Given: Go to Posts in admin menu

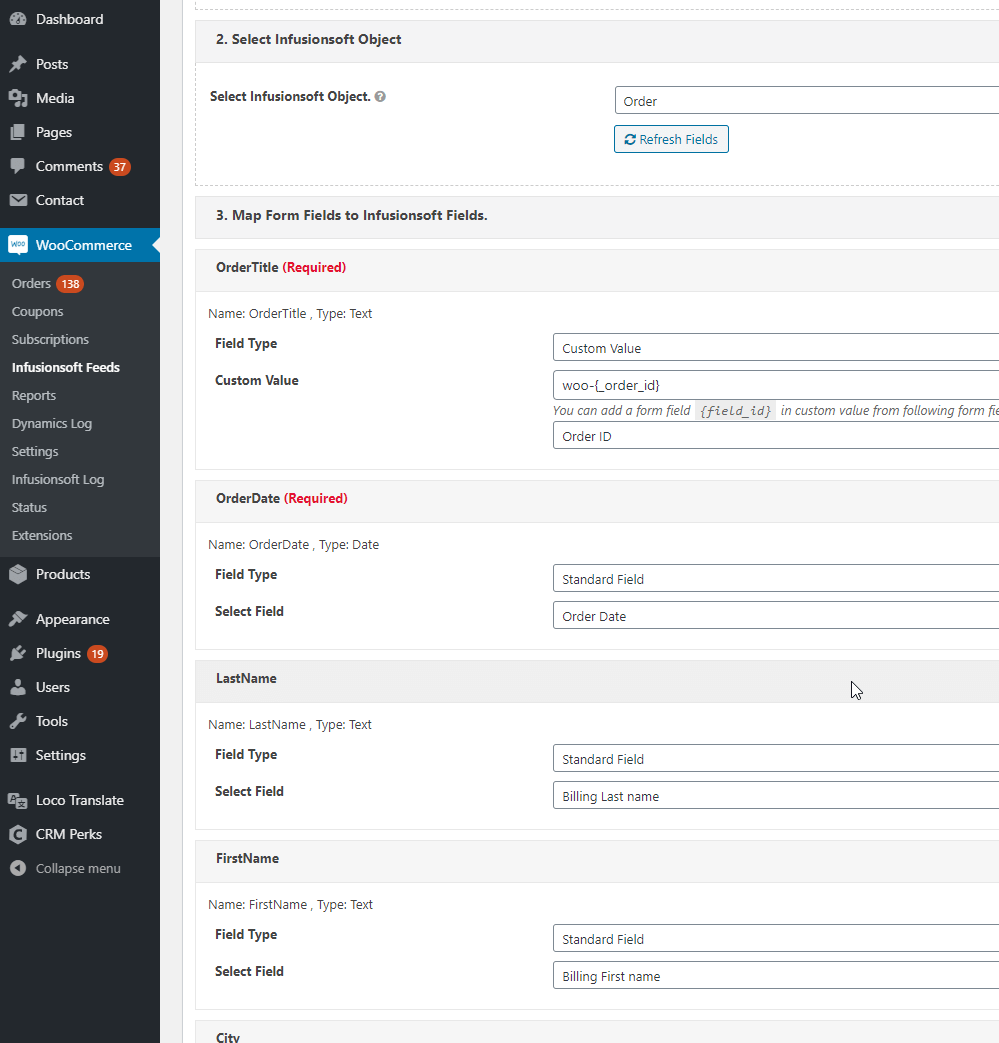Looking at the screenshot, I should (52, 64).
